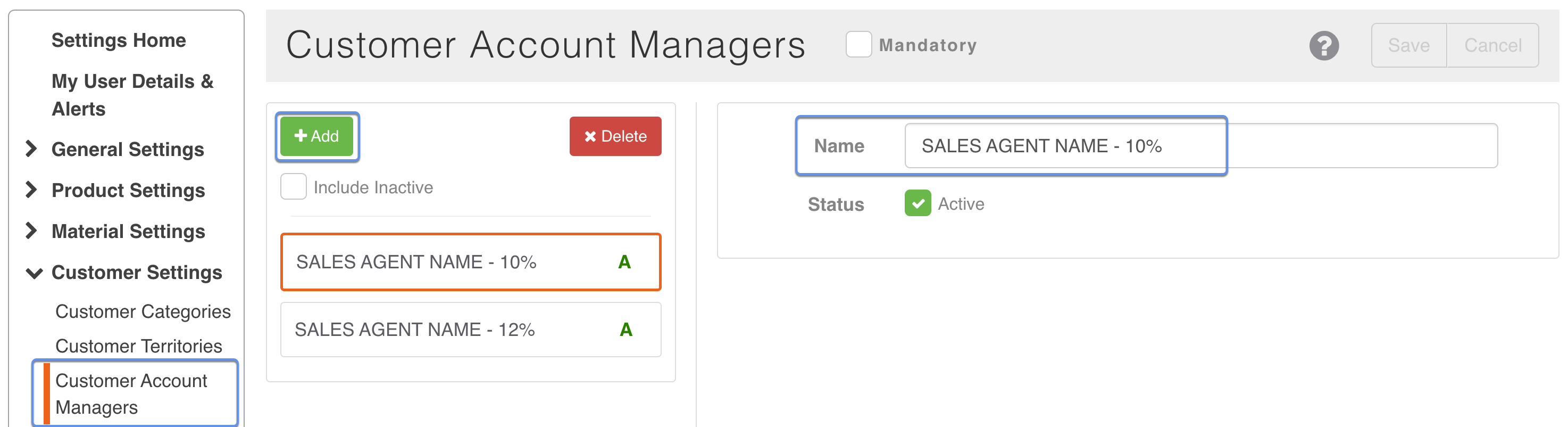Expand Product Settings section
The height and width of the screenshot is (427, 1568).
(128, 190)
